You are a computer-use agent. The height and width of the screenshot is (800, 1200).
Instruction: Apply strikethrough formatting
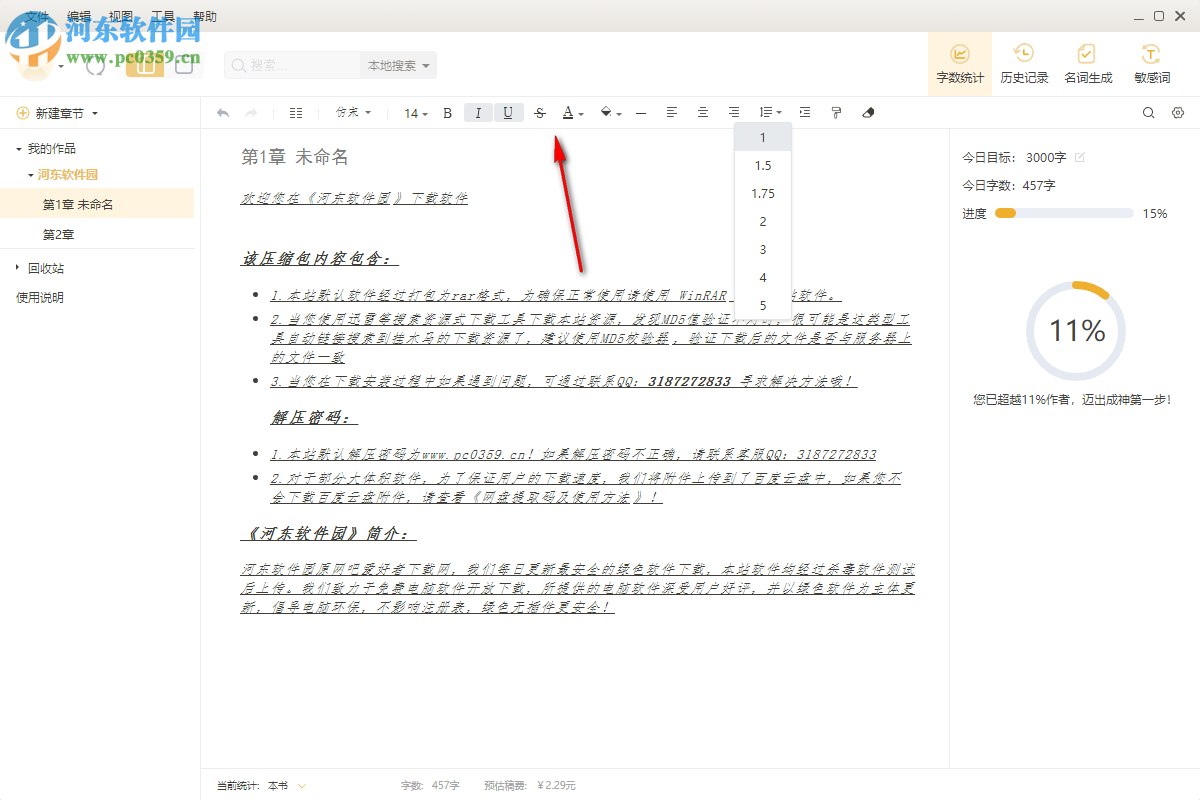pyautogui.click(x=539, y=112)
